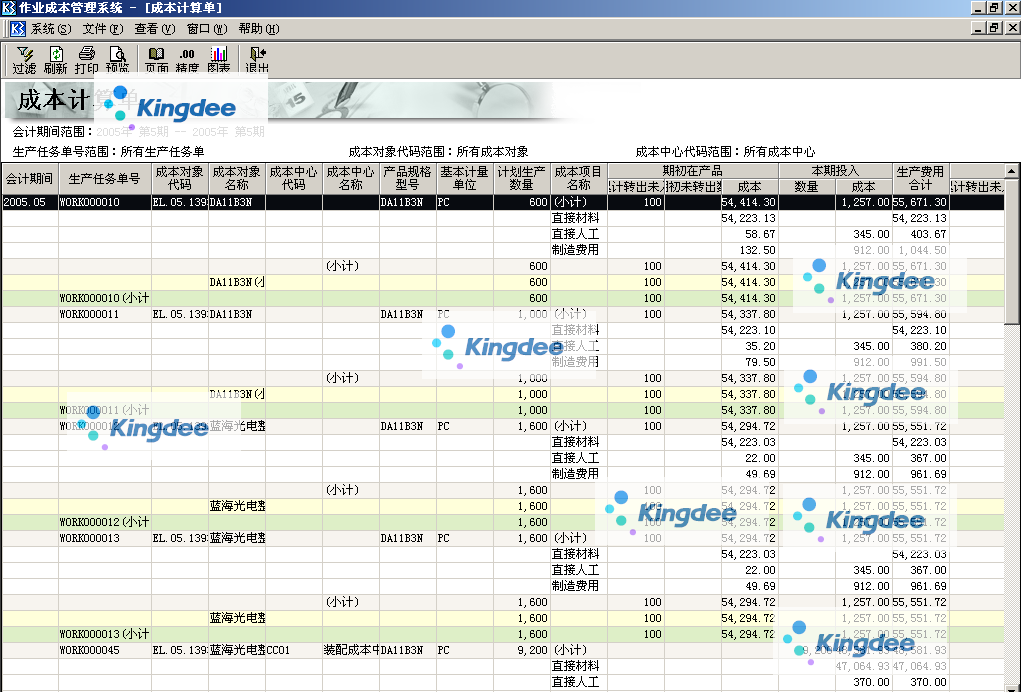The image size is (1021, 692).
Task: Open the 帮助(H) menu
Action: (x=258, y=29)
